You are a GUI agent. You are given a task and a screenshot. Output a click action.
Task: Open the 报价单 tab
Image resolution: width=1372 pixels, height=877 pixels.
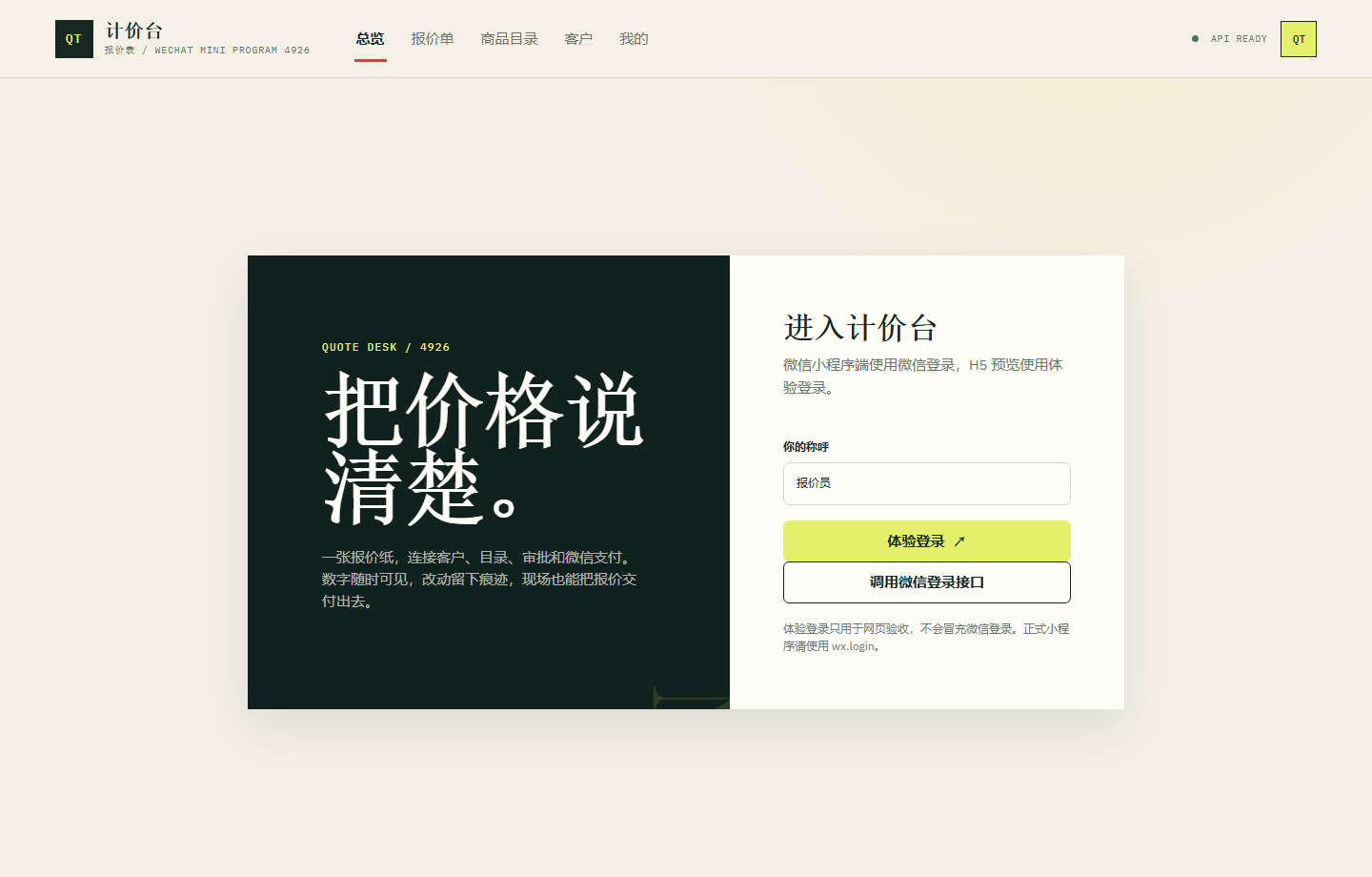pos(433,39)
